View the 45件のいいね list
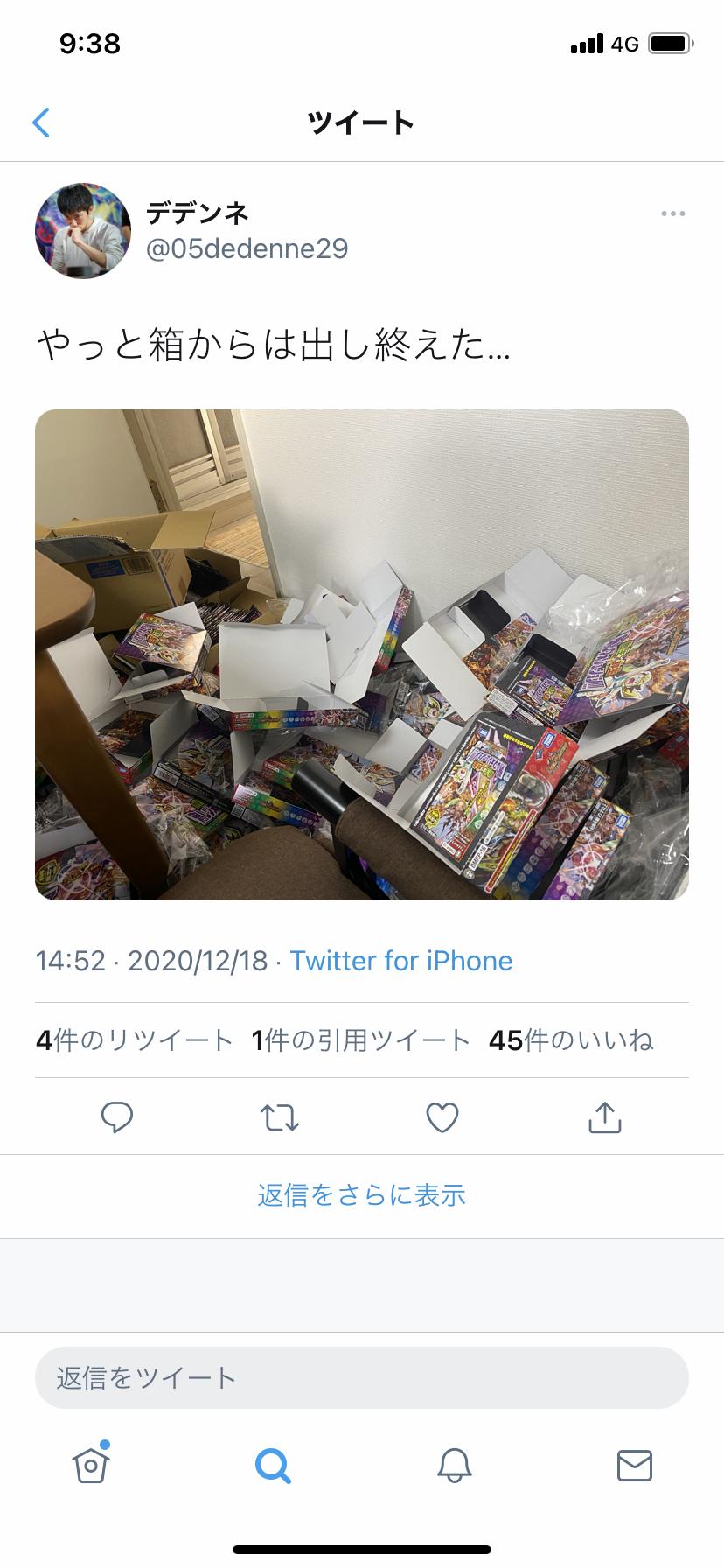The width and height of the screenshot is (724, 1568). (572, 1040)
